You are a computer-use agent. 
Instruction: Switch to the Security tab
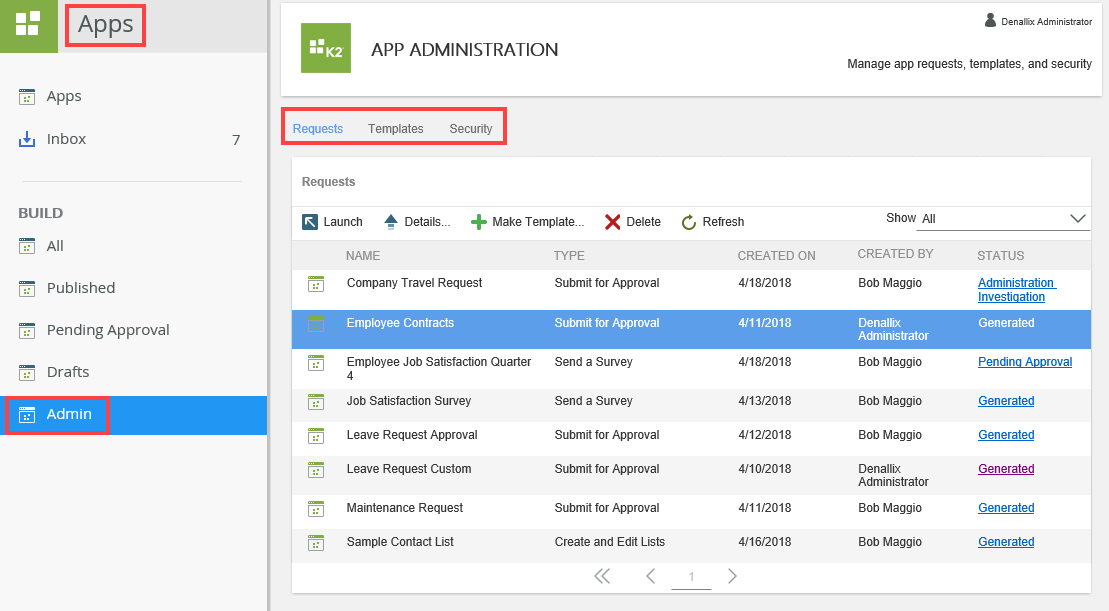470,129
